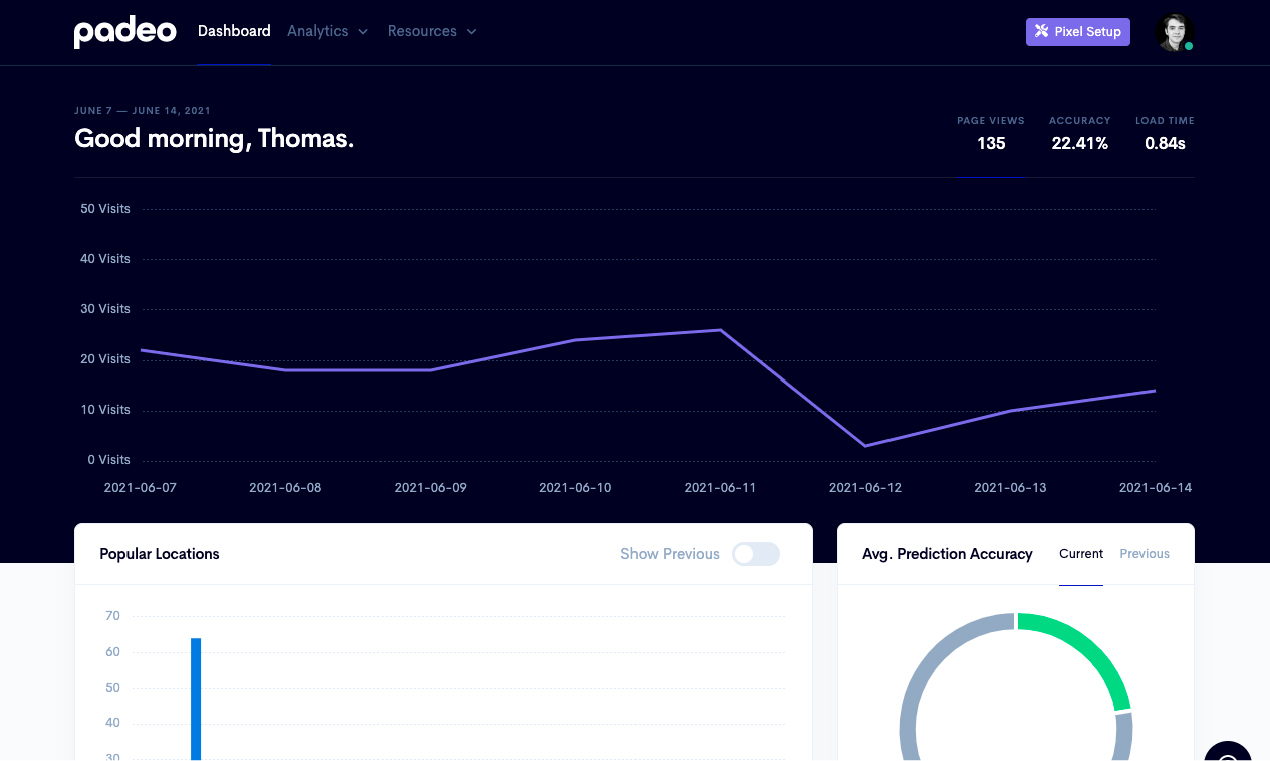This screenshot has width=1270, height=761.
Task: Open the chat widget icon
Action: [1228, 753]
